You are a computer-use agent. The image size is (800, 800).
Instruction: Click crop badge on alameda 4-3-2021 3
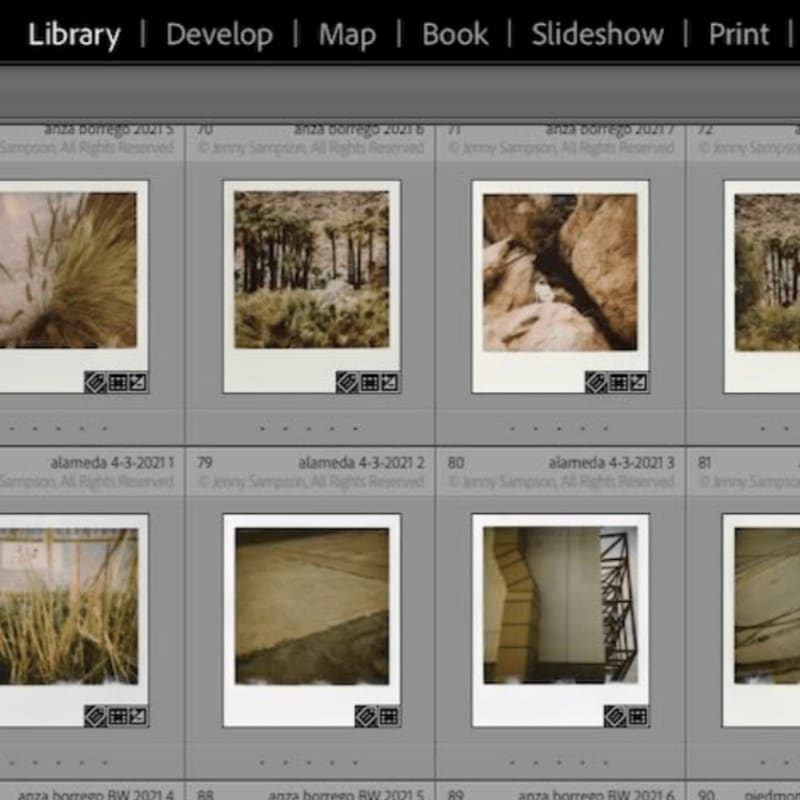(x=637, y=716)
